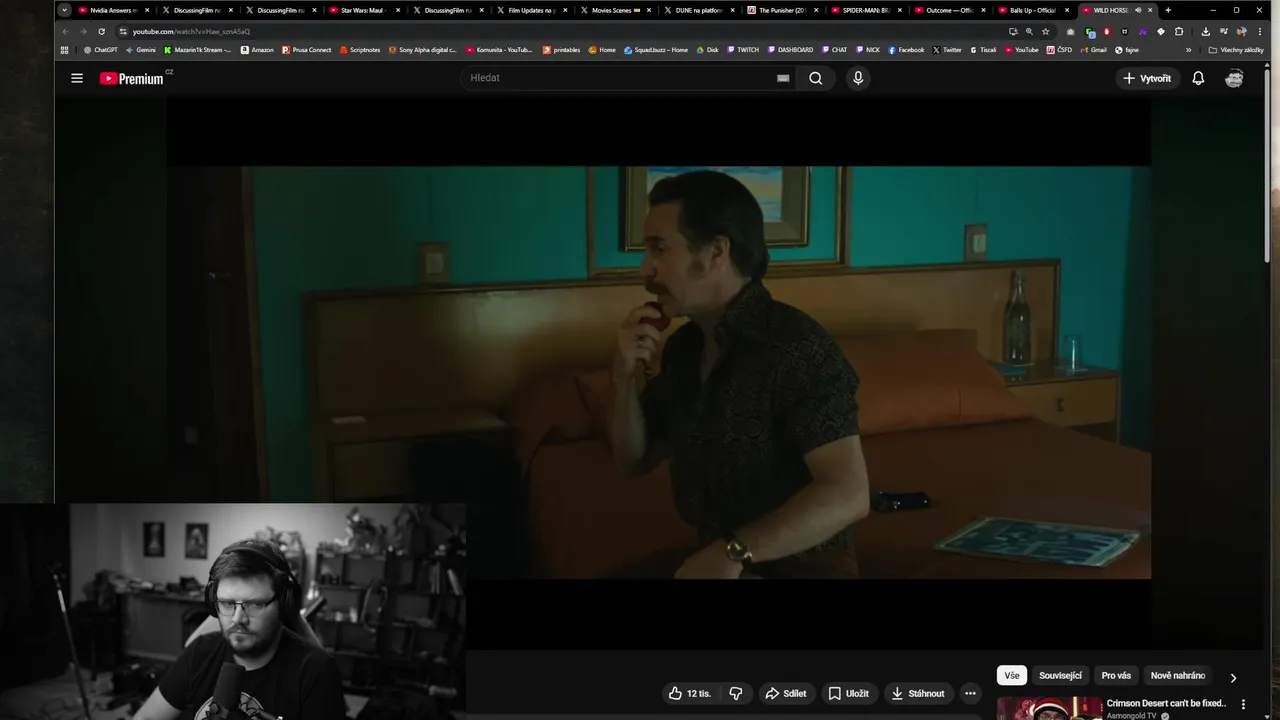Close the Nvidia Answers tab
The height and width of the screenshot is (720, 1280).
pyautogui.click(x=146, y=10)
